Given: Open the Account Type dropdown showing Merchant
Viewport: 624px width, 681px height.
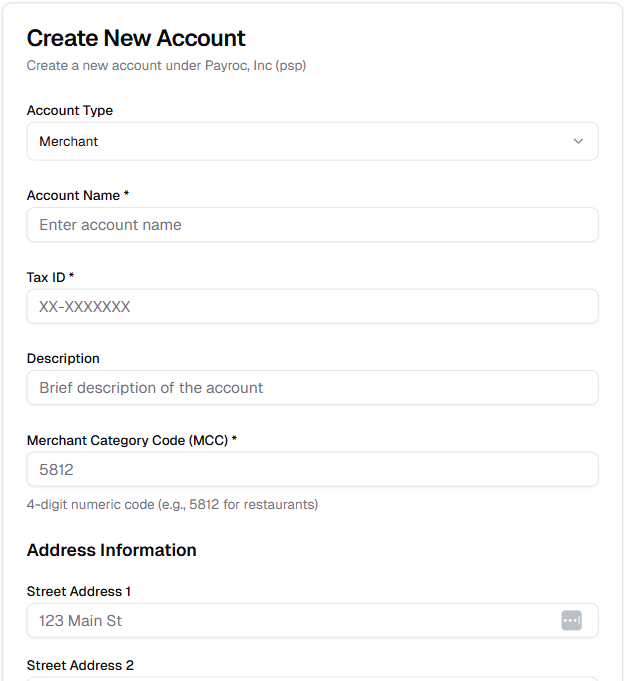Looking at the screenshot, I should 300,142.
